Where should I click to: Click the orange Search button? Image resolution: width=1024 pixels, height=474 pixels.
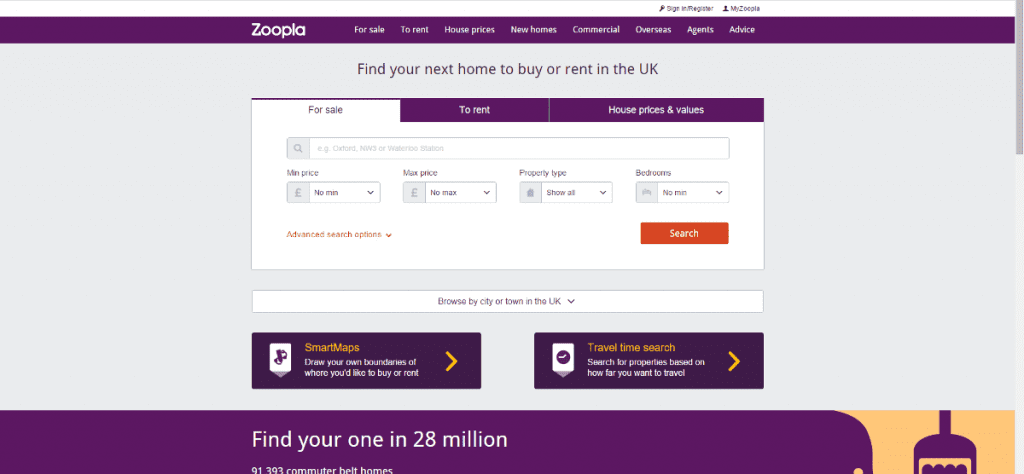(684, 233)
